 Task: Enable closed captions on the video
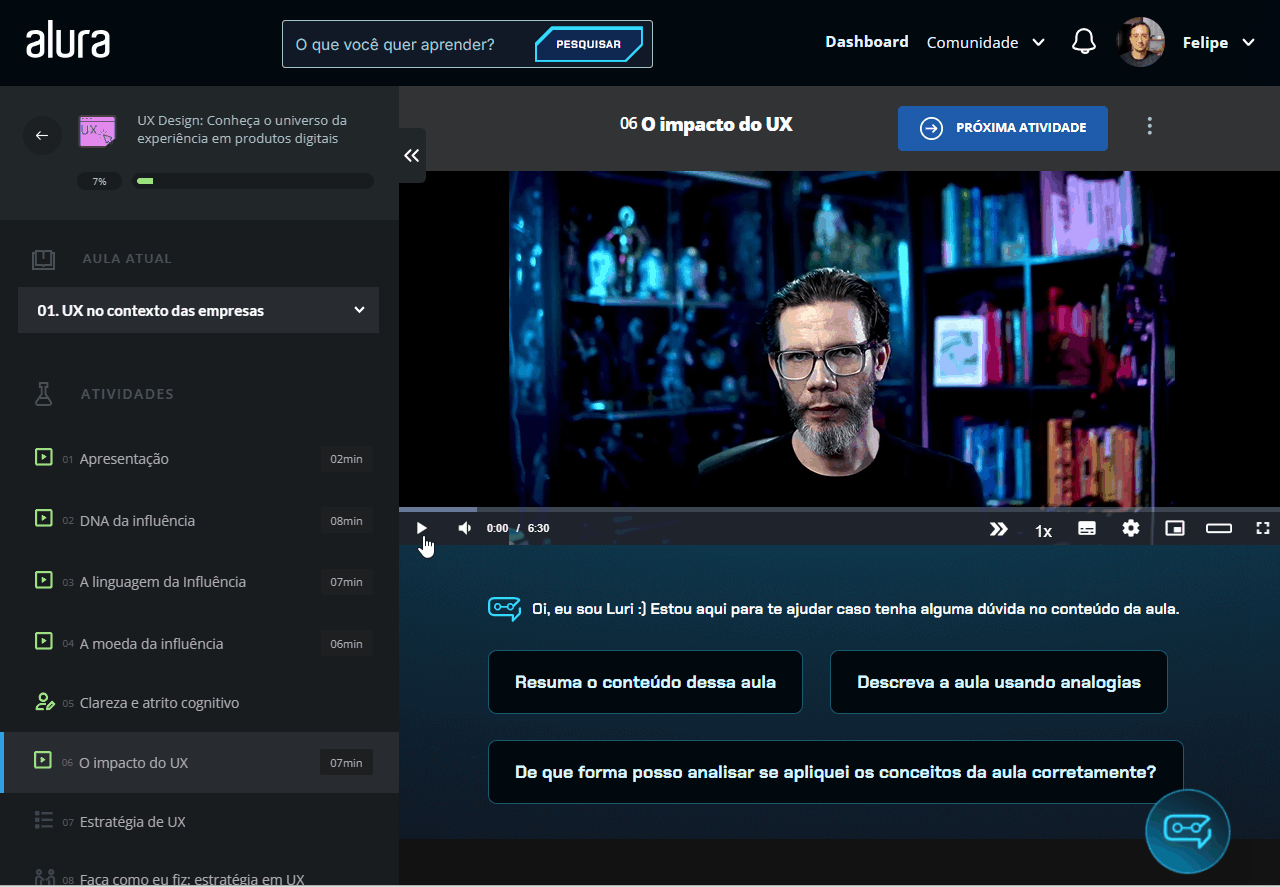click(1087, 528)
